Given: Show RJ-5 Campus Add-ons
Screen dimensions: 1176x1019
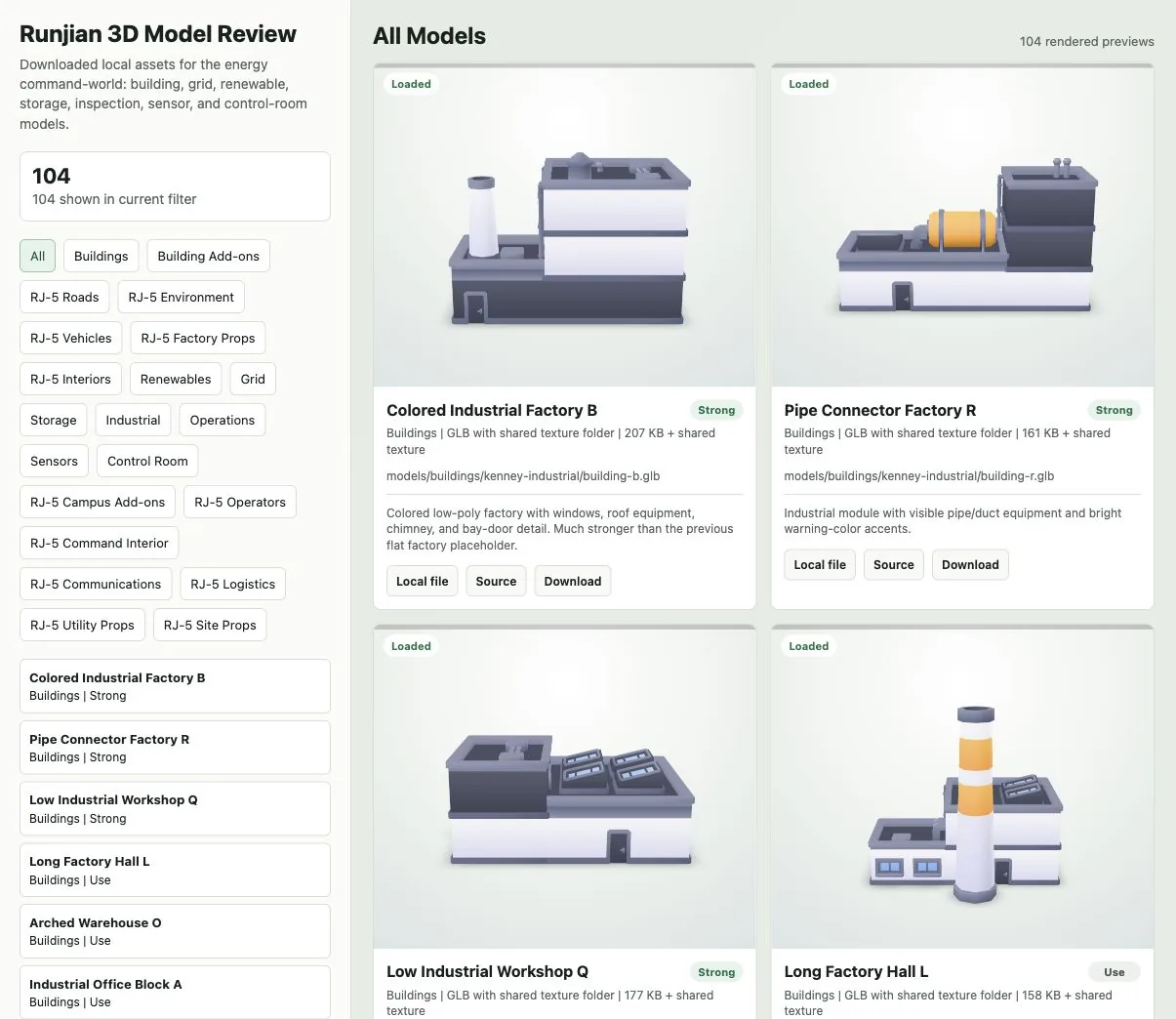Looking at the screenshot, I should 98,502.
